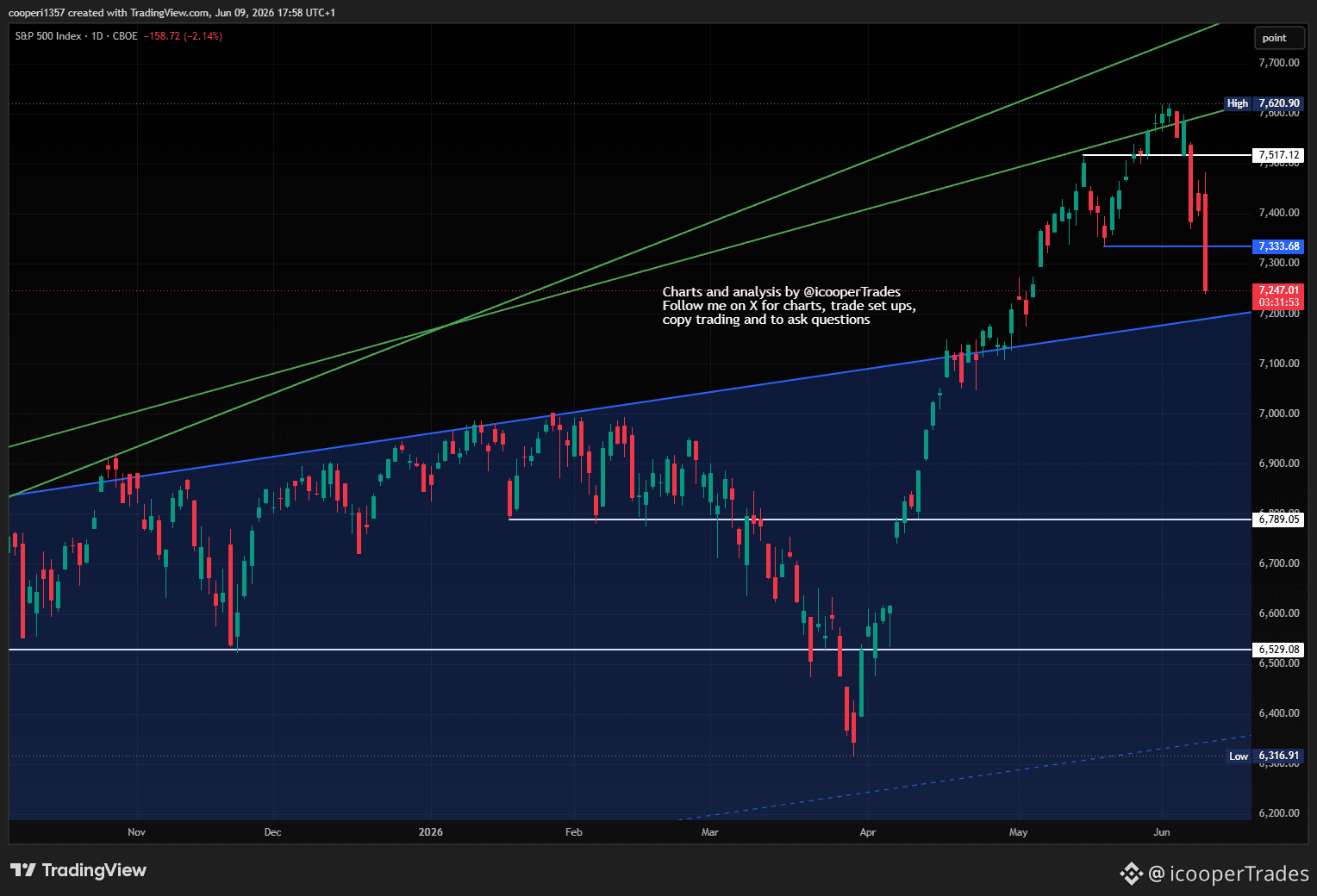Click the red 7,247.01 current price label
The width and height of the screenshot is (1317, 896).
1278,290
